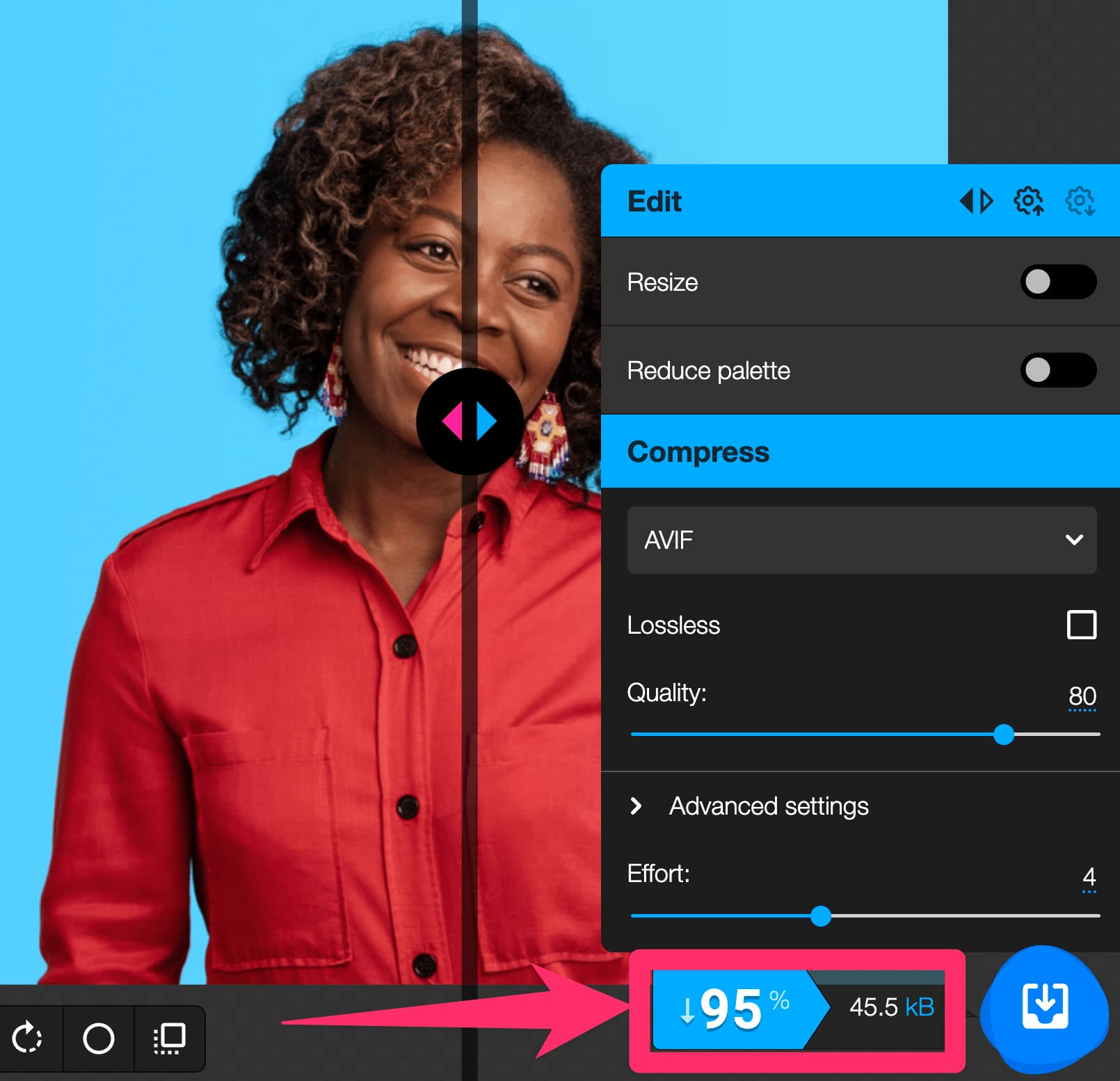Expand the Advanced settings section

click(x=769, y=806)
